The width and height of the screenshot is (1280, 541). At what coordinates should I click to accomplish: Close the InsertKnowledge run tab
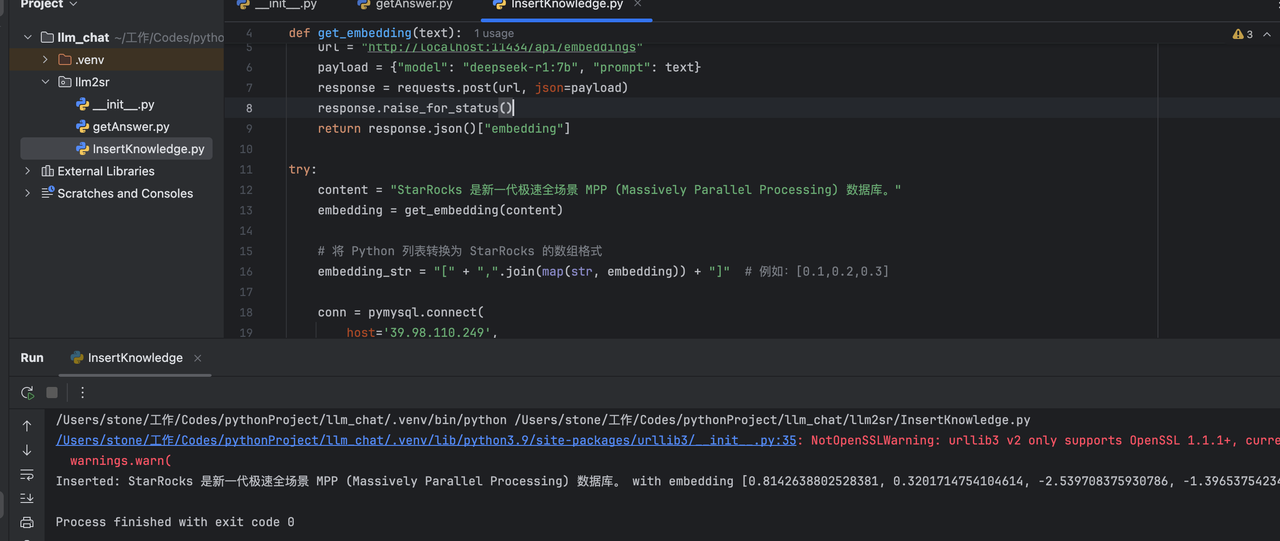pos(198,358)
